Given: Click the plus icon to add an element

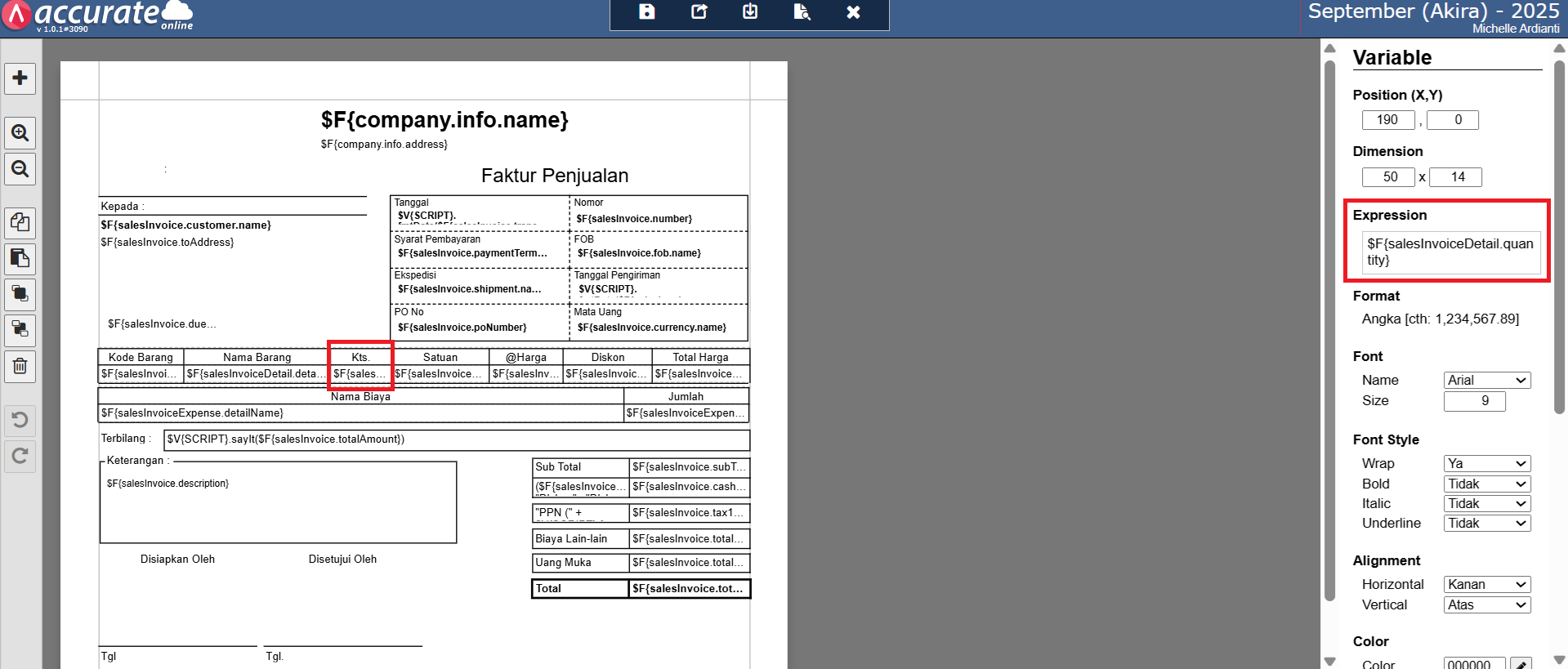Looking at the screenshot, I should coord(20,78).
